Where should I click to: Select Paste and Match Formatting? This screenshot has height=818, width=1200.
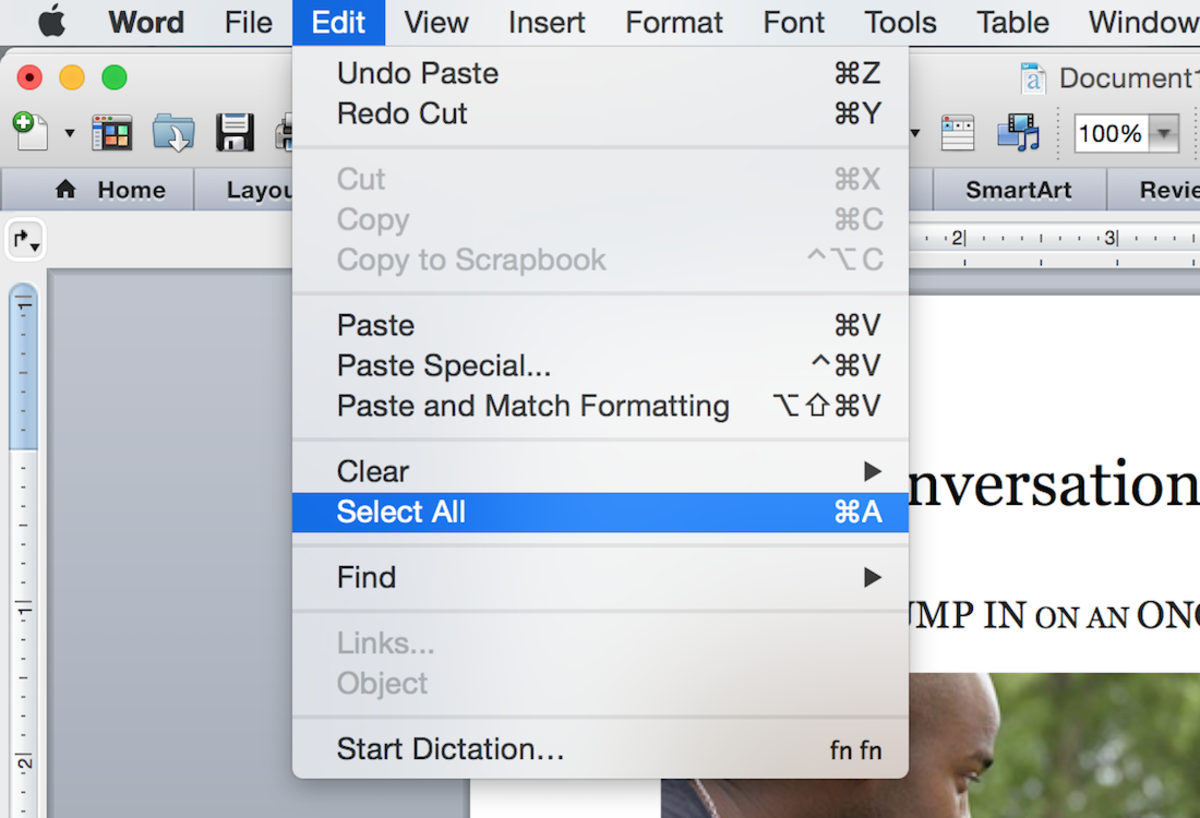(x=600, y=406)
